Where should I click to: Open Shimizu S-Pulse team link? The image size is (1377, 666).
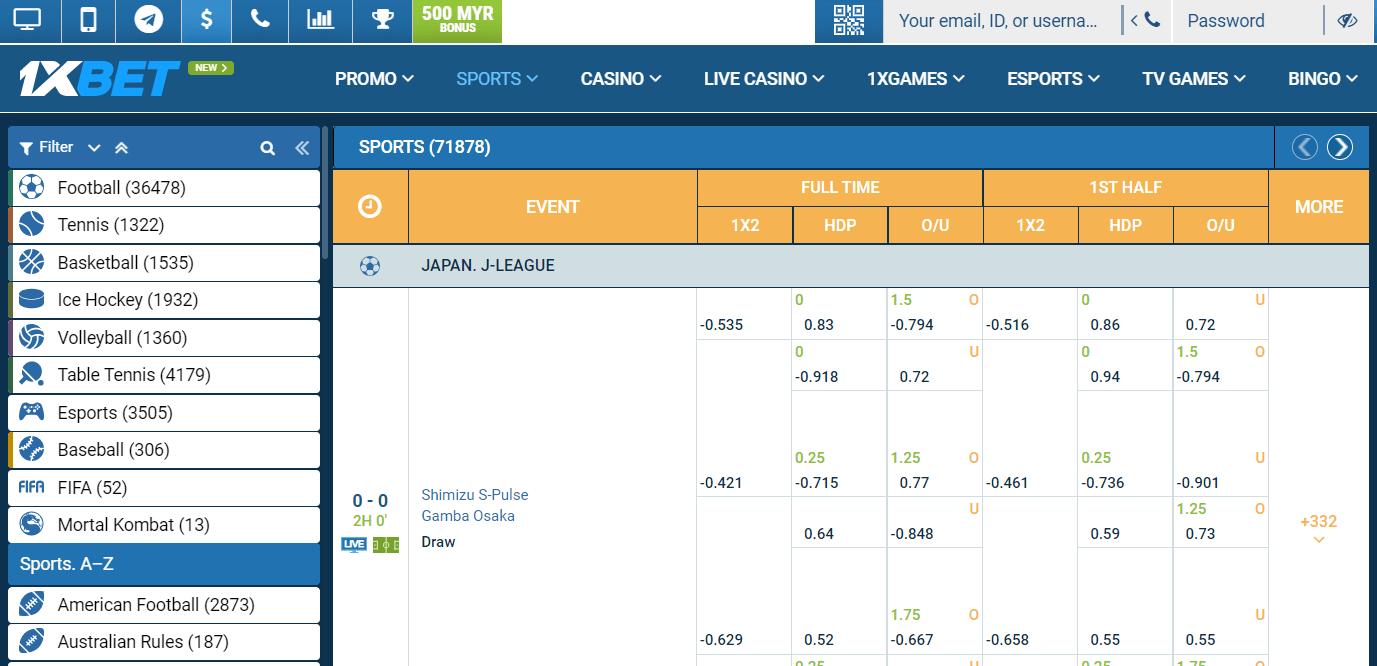pos(475,495)
